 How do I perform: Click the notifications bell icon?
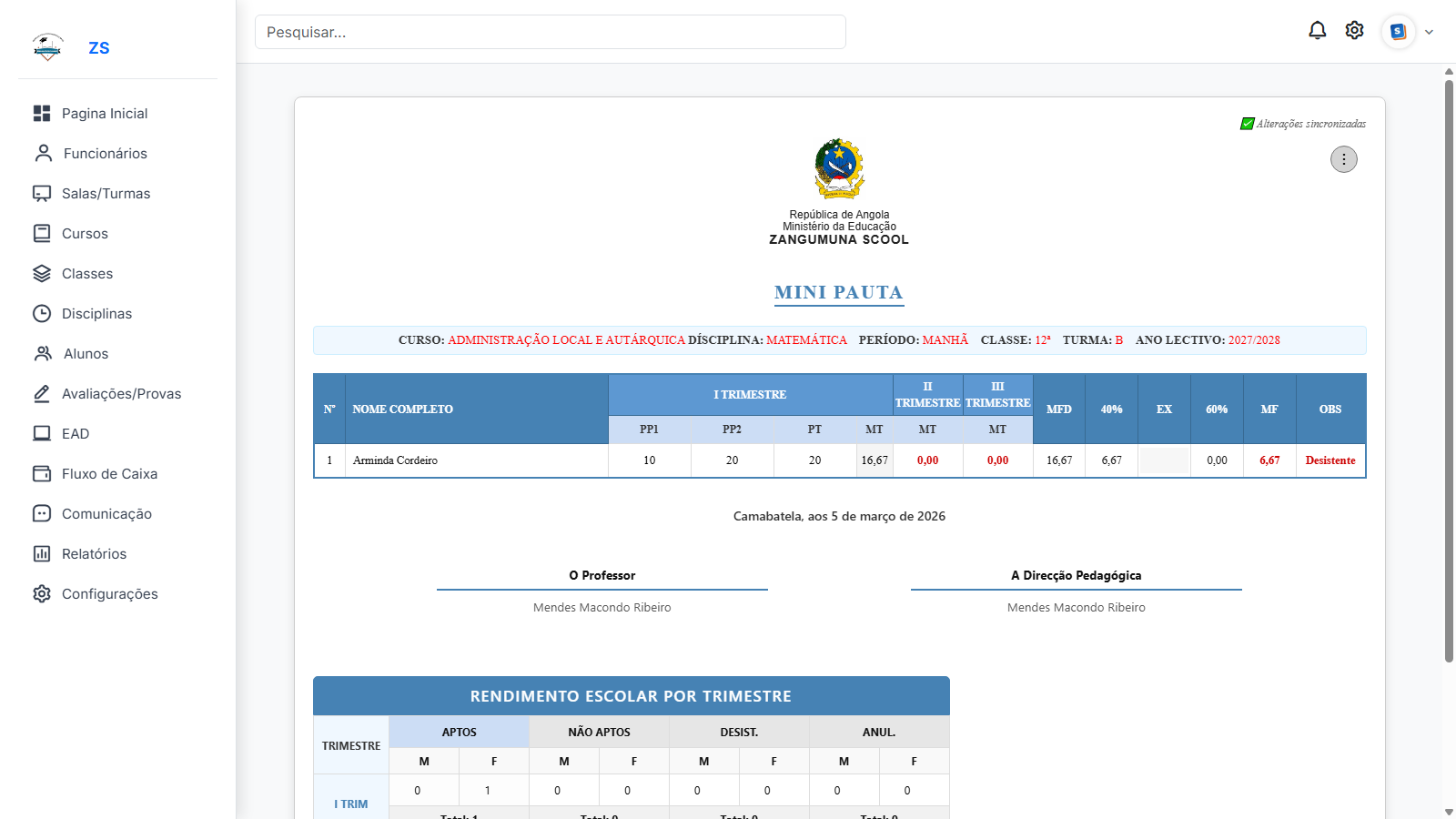(1317, 31)
